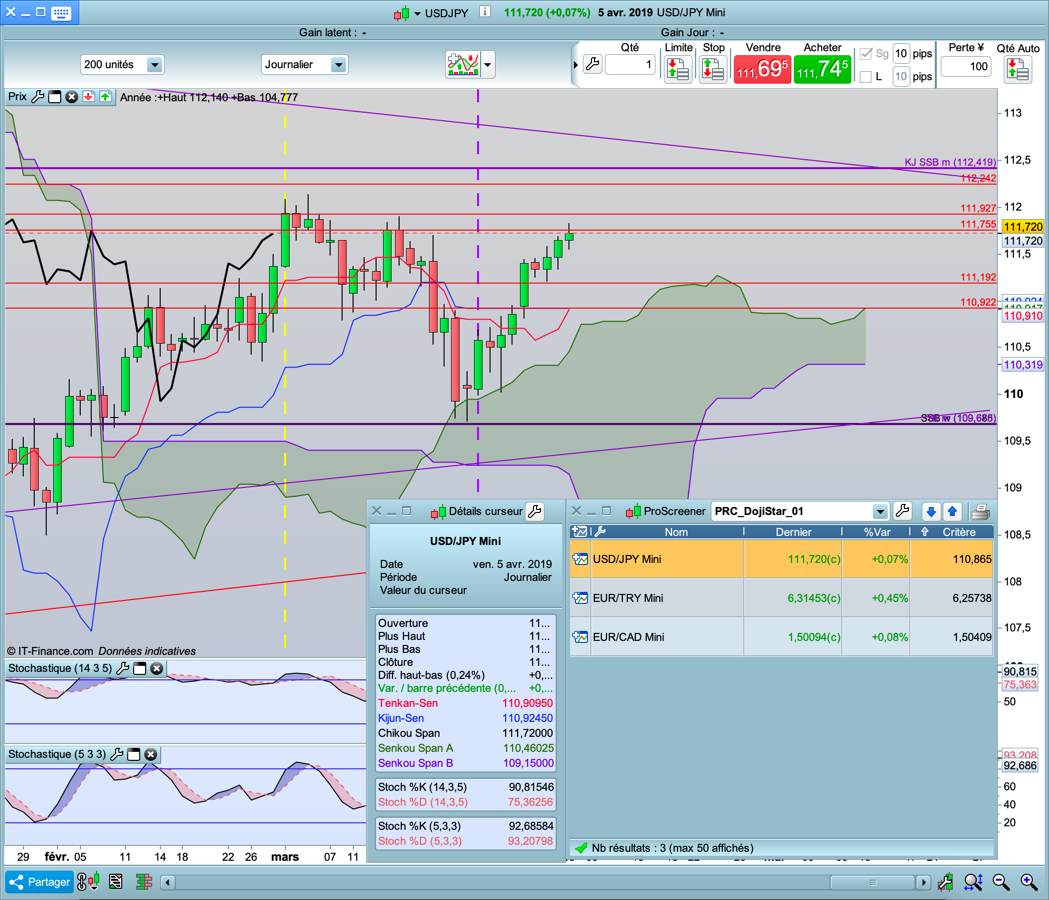
Task: Remove the Stochastique (5 3 3) indicator
Action: (x=150, y=754)
